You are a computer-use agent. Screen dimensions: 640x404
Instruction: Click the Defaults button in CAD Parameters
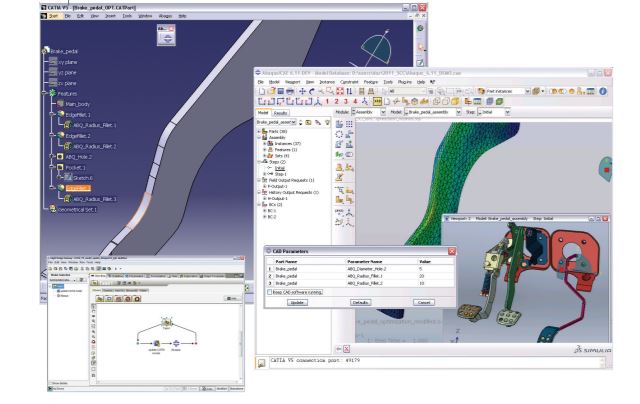click(x=360, y=302)
